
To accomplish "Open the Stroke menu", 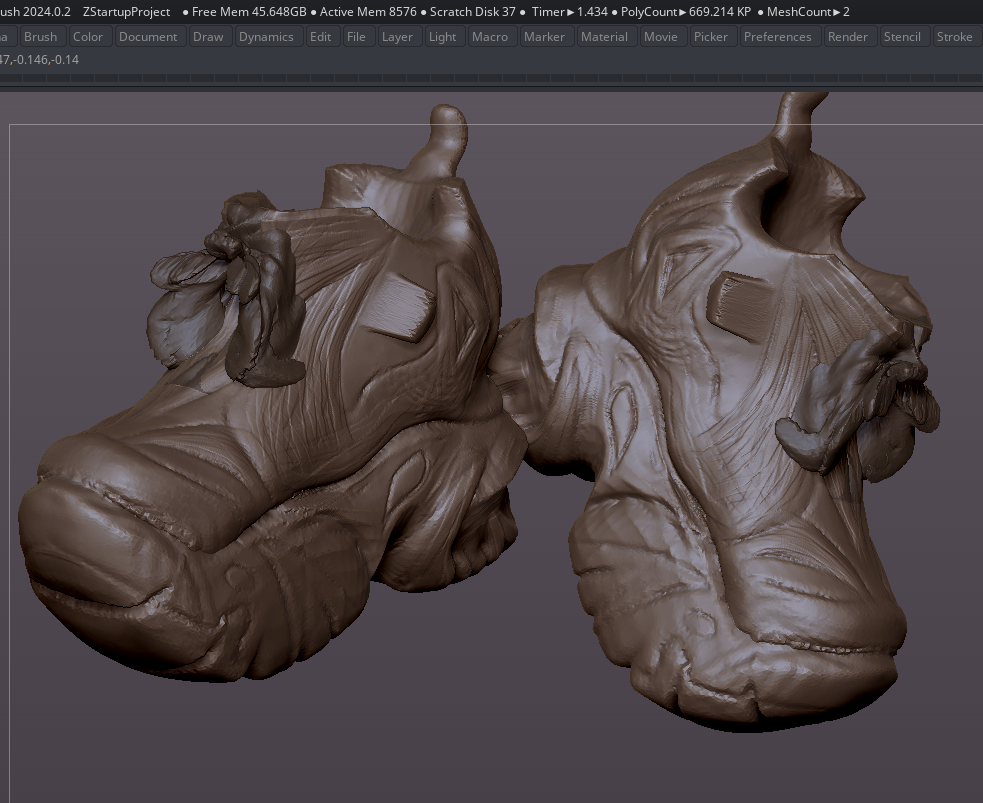I will point(954,37).
